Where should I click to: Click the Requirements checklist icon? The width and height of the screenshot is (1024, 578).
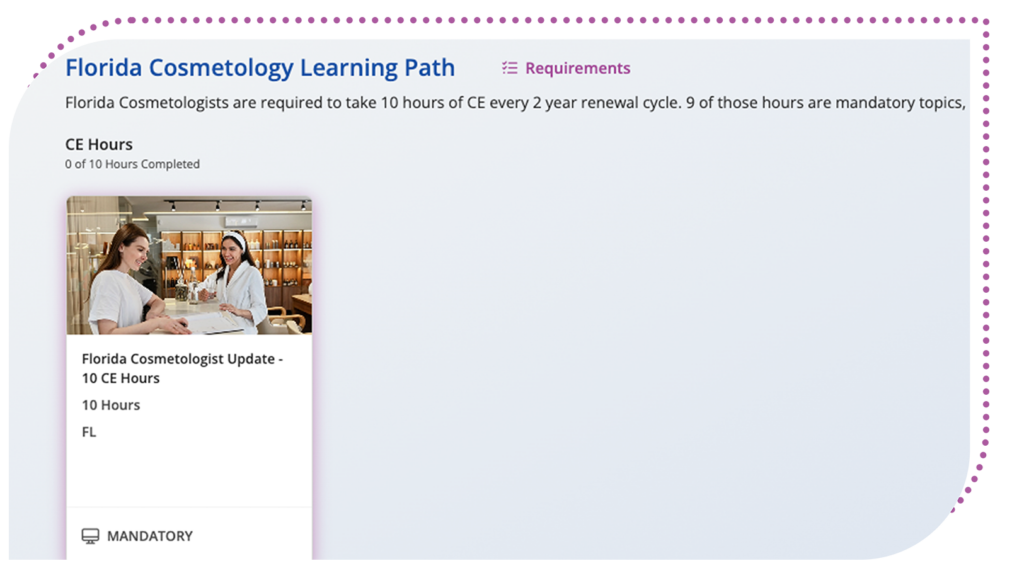point(509,68)
